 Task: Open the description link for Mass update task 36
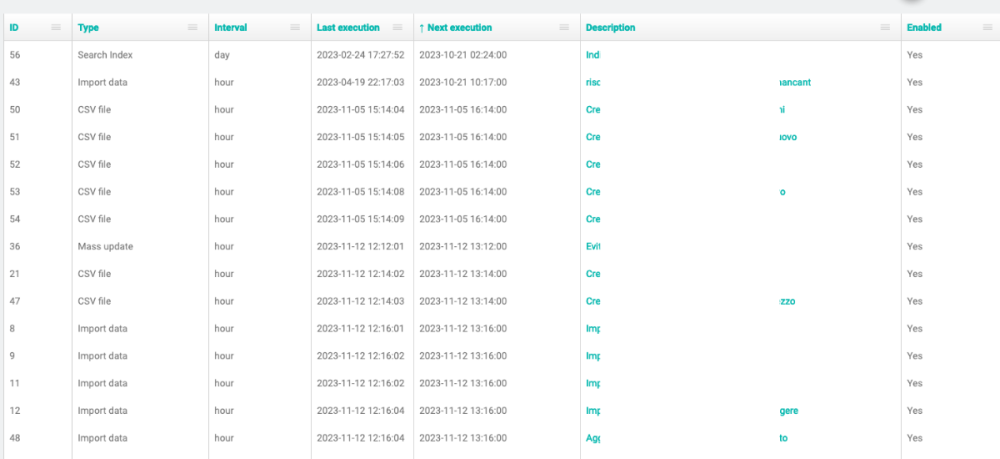click(592, 246)
